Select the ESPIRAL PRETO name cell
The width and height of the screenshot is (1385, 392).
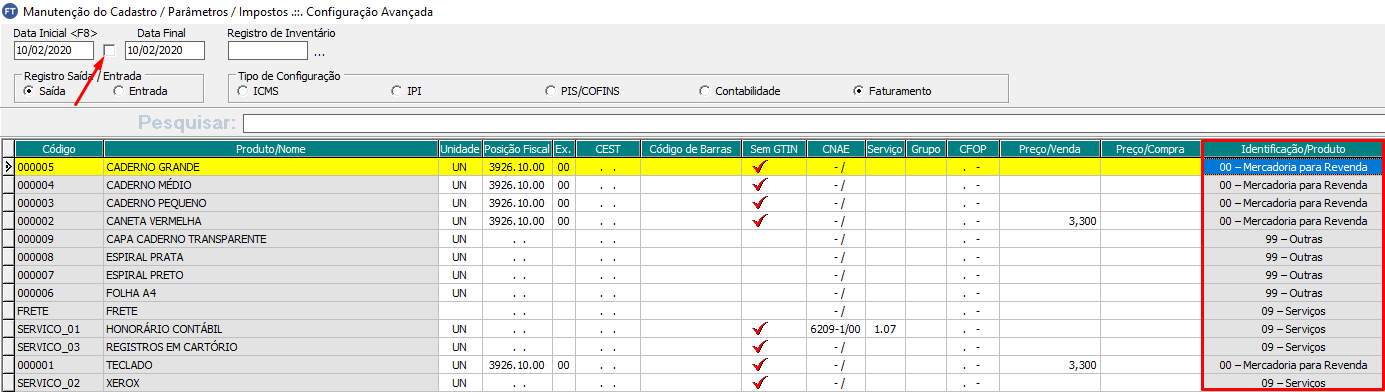point(271,275)
